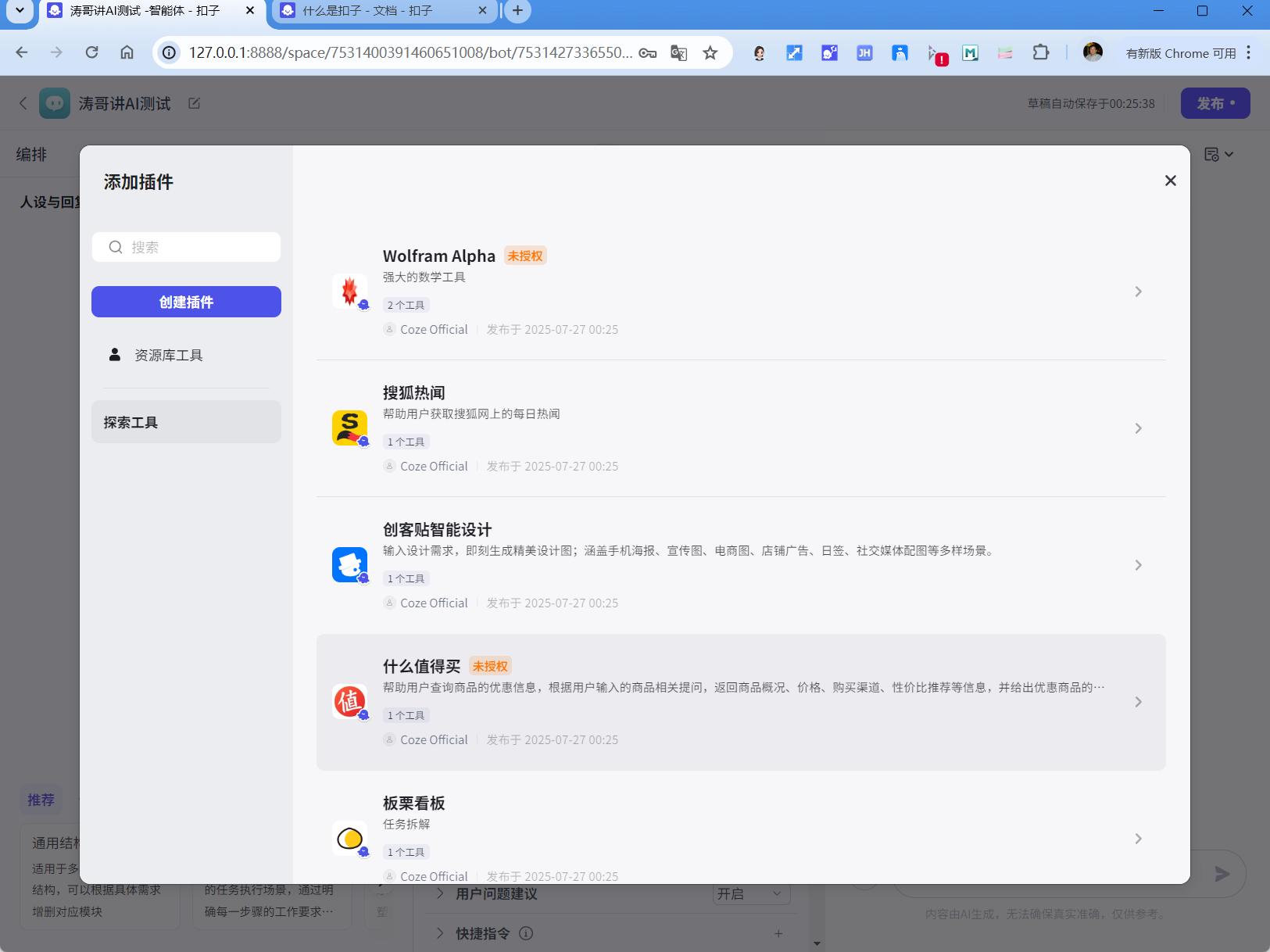Open the tab search dropdown
The image size is (1270, 952).
click(x=20, y=11)
